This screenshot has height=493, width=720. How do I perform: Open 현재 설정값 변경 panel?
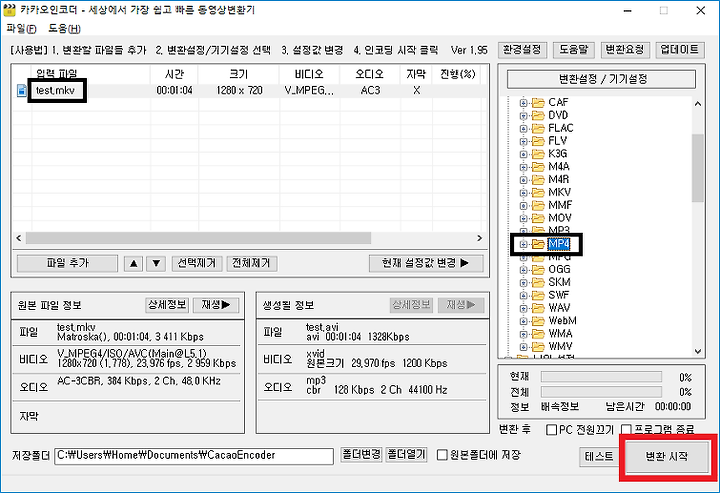tap(426, 263)
